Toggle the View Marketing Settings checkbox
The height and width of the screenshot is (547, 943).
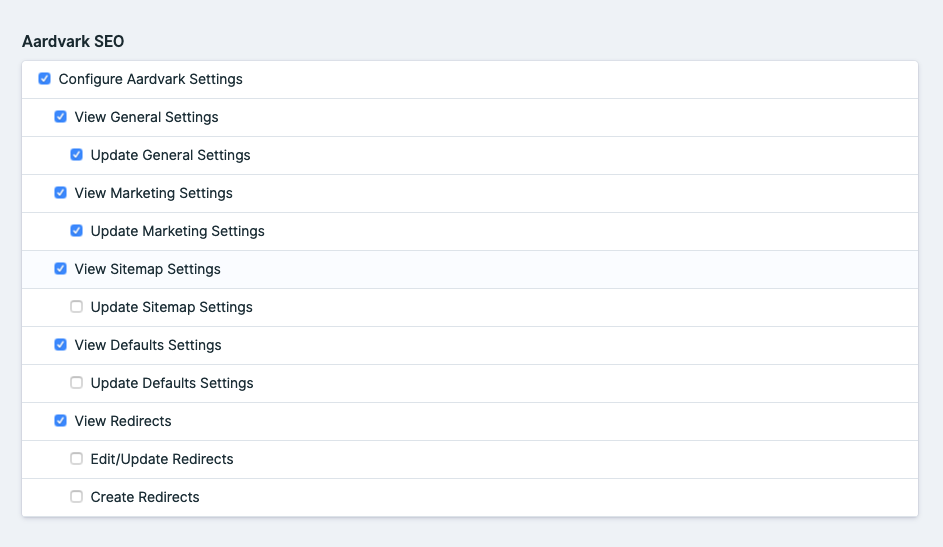coord(60,193)
